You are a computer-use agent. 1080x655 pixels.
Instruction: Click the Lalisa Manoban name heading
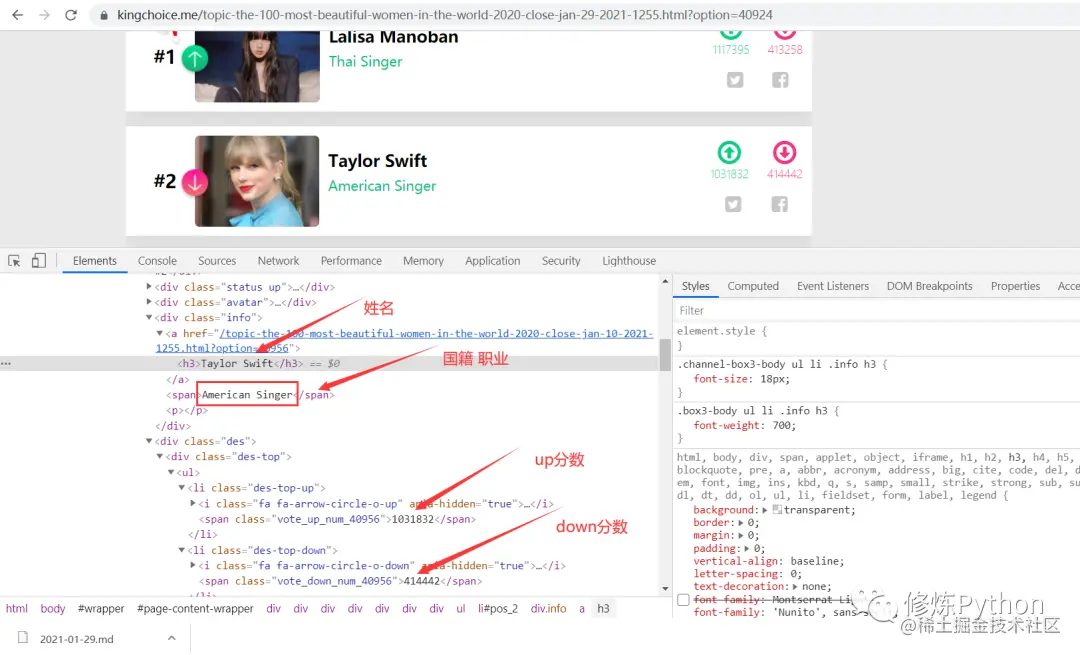(x=393, y=37)
